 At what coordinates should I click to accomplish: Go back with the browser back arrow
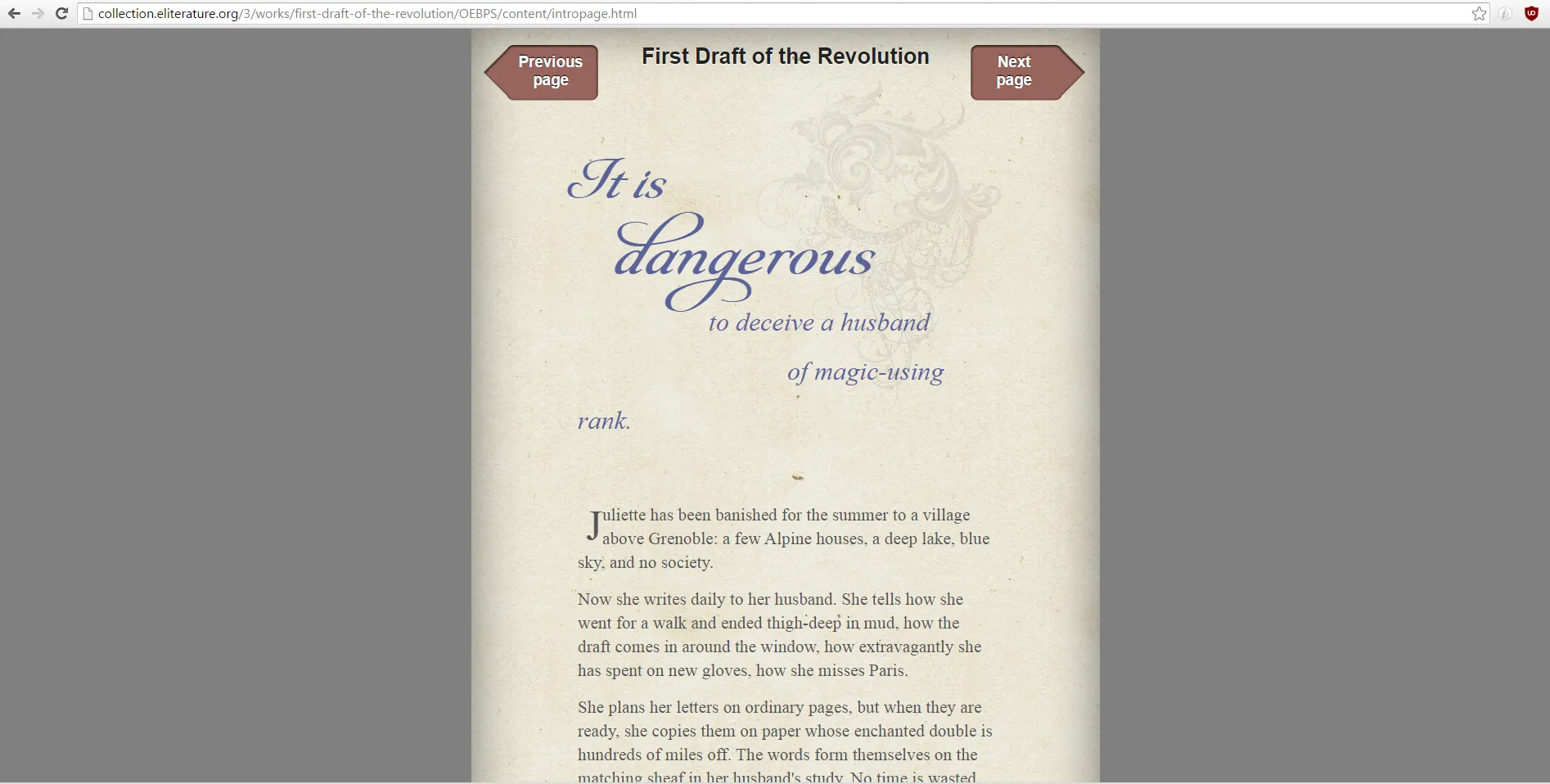click(x=14, y=14)
